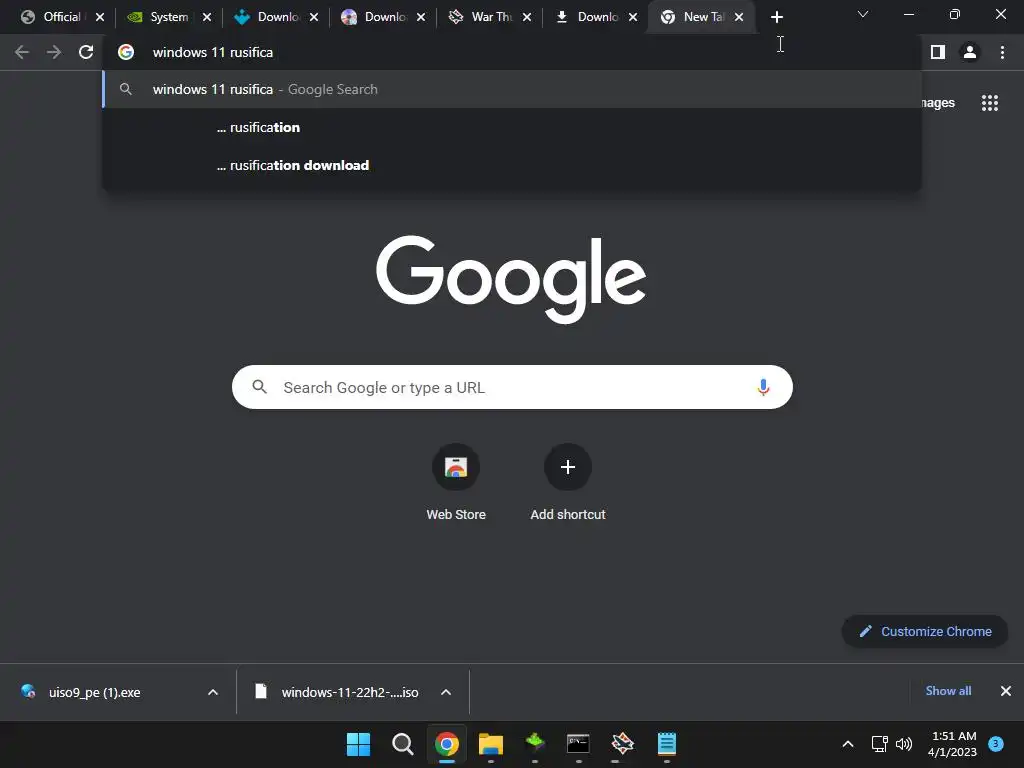Open the green uTorrent-like taskbar icon
Screen dimensions: 1024x768
[x=534, y=744]
